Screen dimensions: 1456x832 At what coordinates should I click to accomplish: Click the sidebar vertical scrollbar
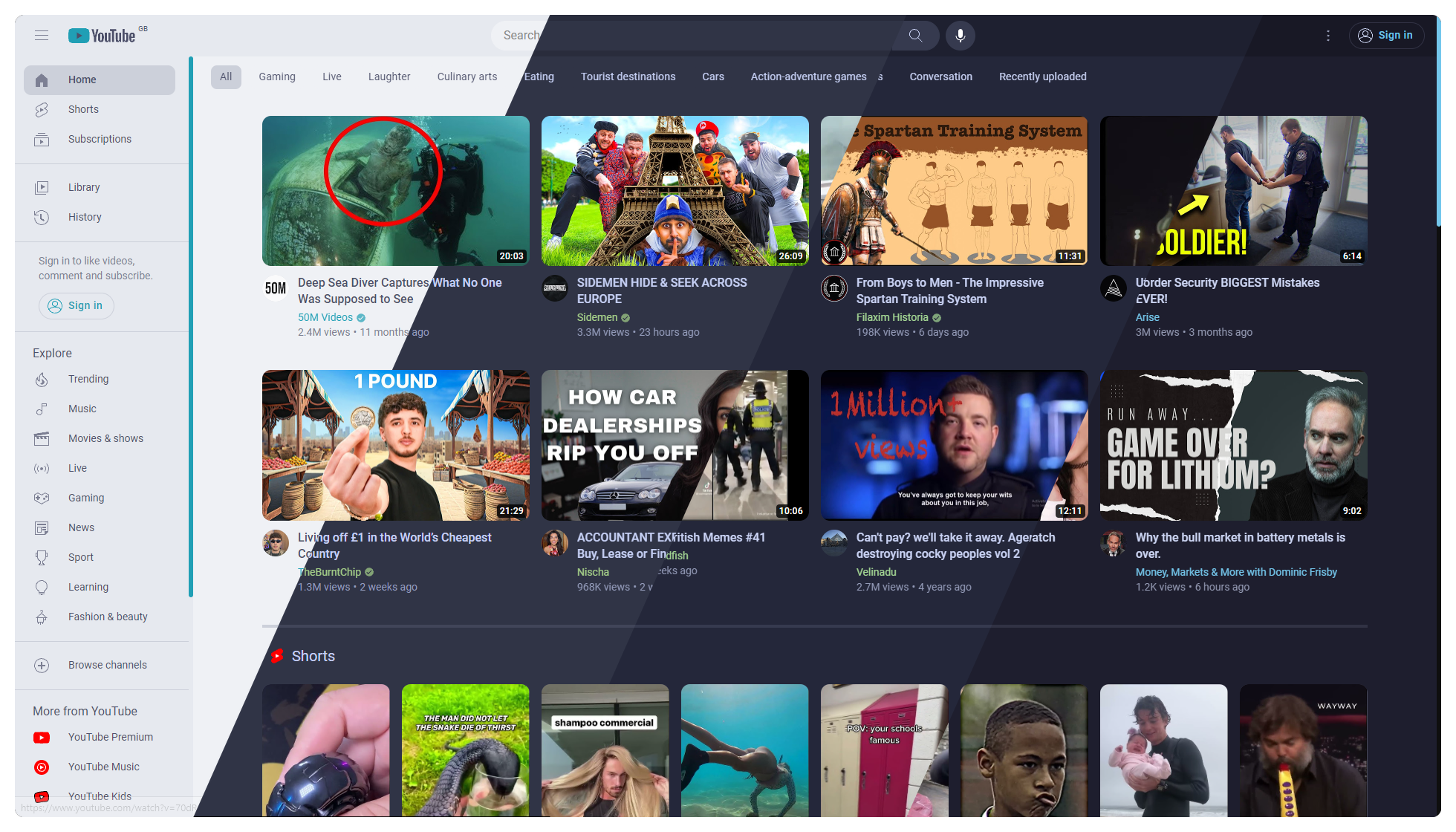[x=191, y=327]
